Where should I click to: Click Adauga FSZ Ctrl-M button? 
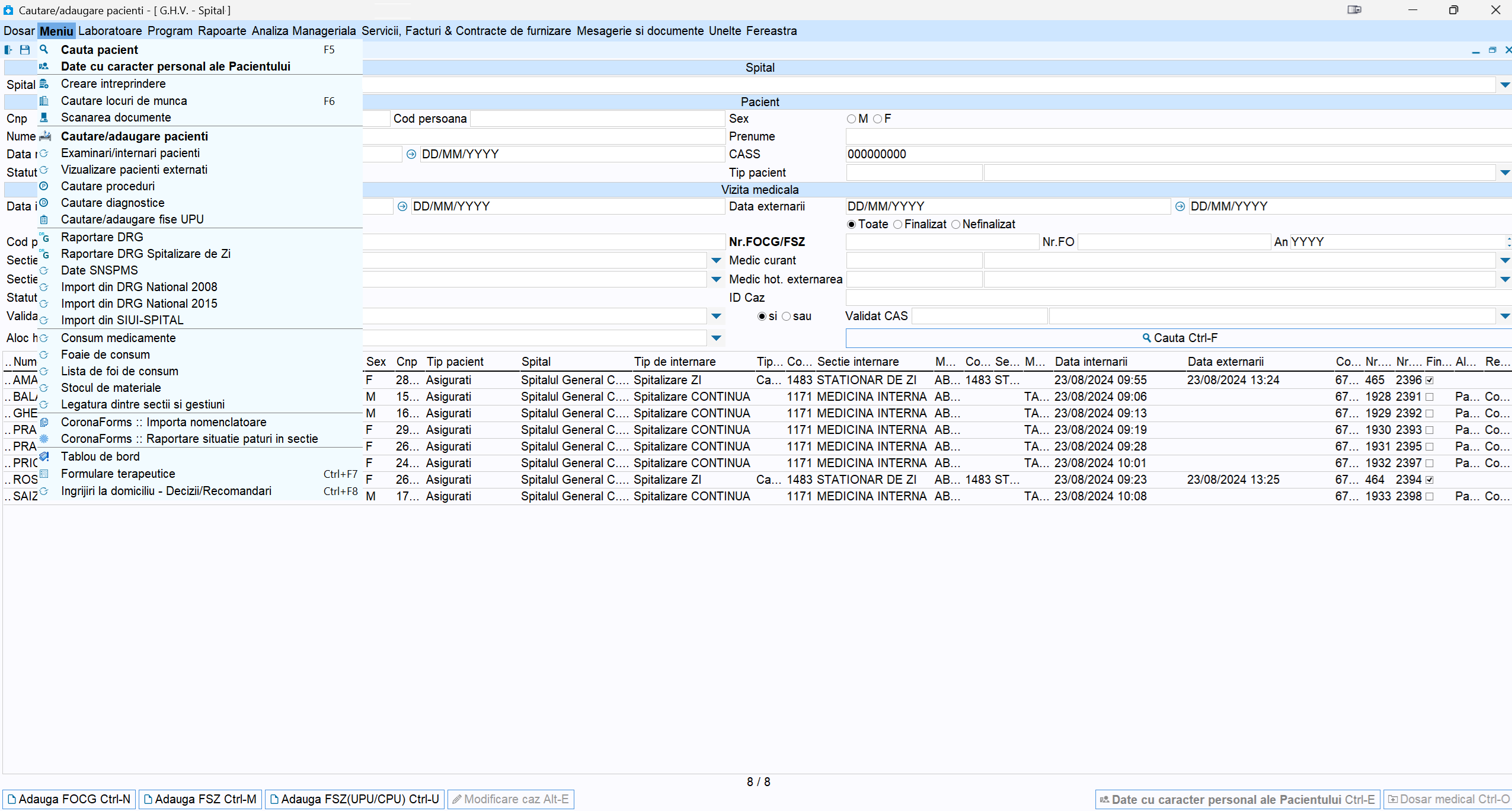(200, 799)
